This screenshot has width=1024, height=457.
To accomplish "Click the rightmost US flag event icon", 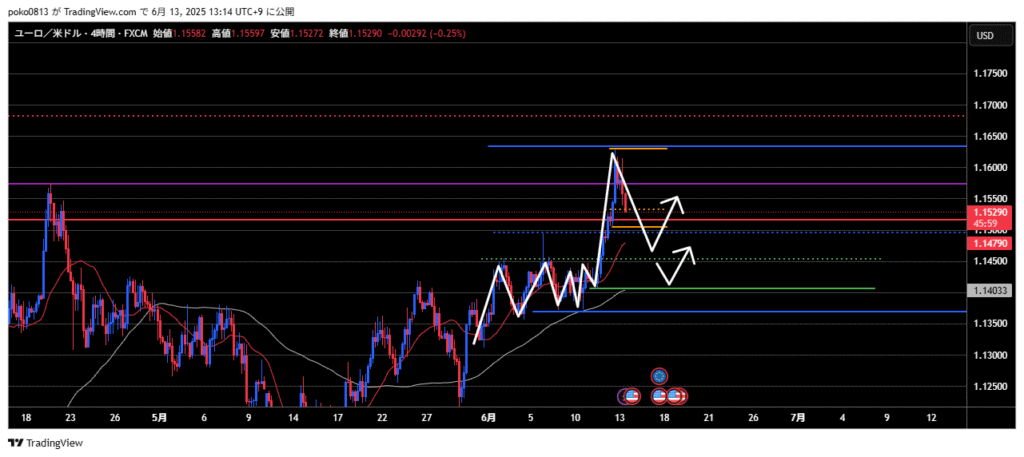I will [677, 396].
